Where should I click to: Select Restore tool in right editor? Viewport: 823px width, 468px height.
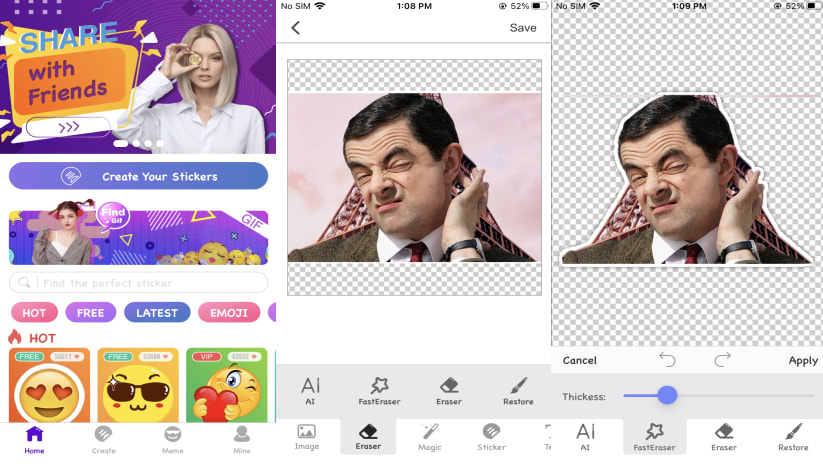point(793,437)
